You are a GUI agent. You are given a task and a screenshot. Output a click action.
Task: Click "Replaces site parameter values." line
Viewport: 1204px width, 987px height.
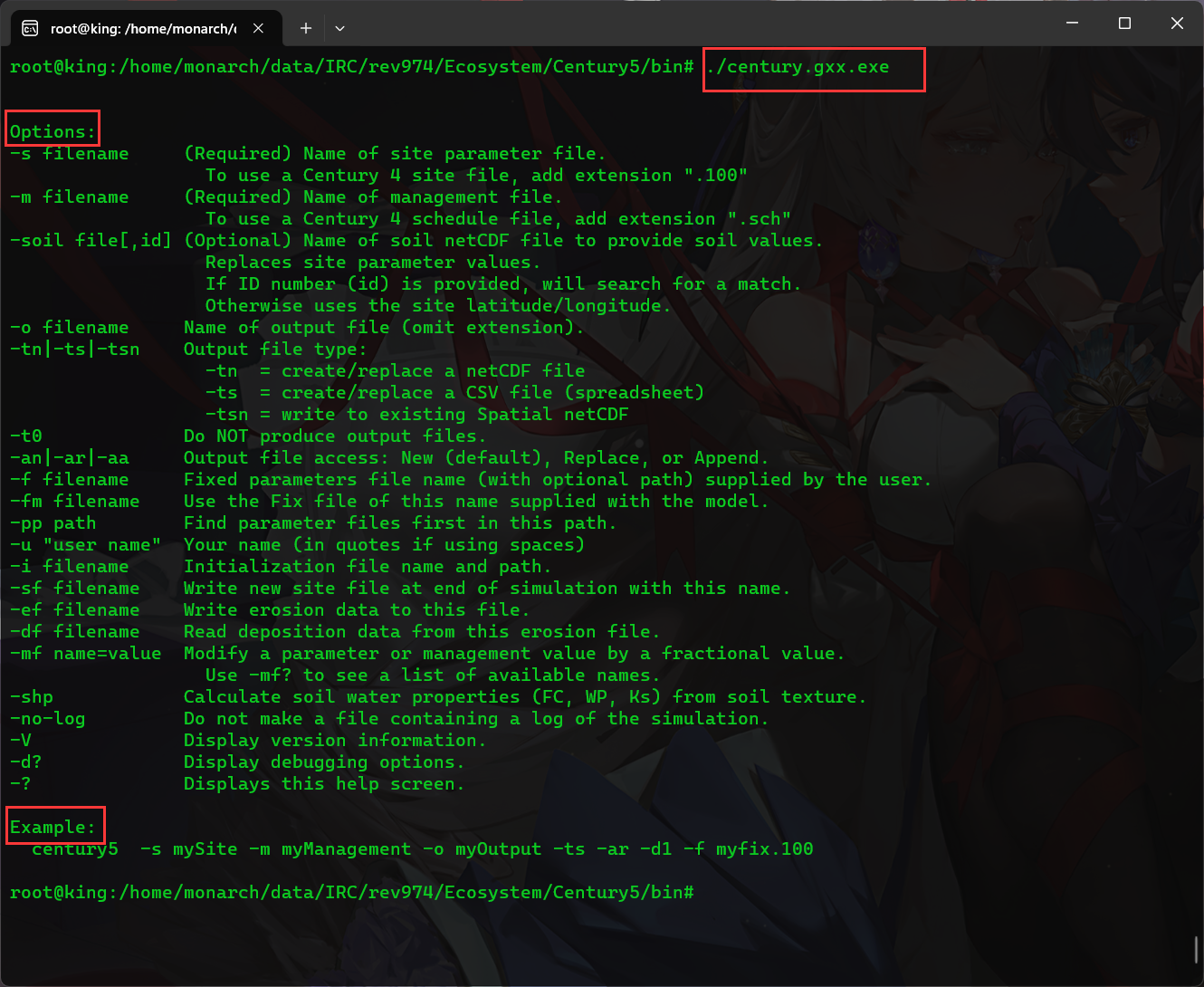(x=373, y=263)
